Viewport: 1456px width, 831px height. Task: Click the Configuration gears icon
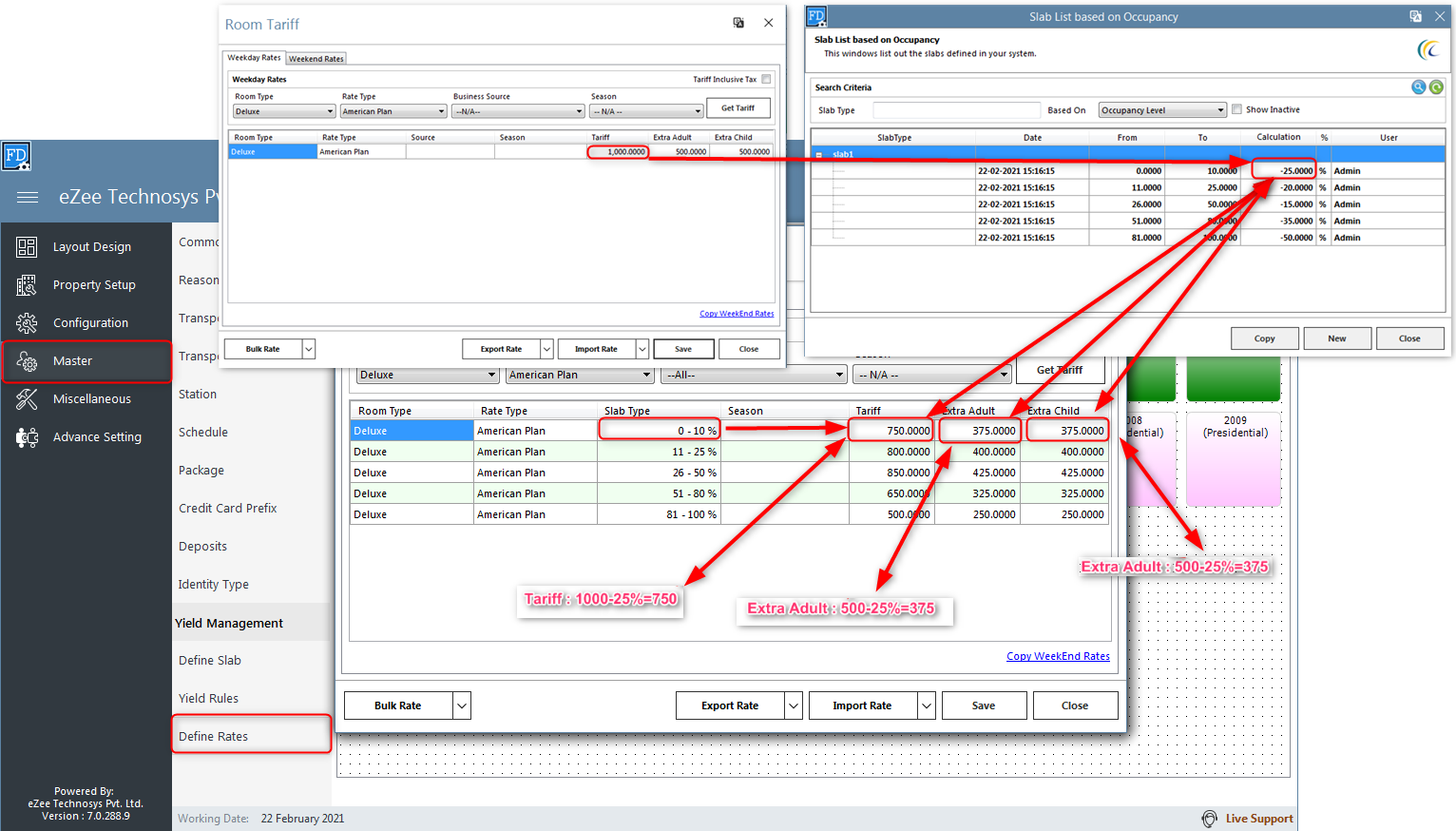coord(27,323)
